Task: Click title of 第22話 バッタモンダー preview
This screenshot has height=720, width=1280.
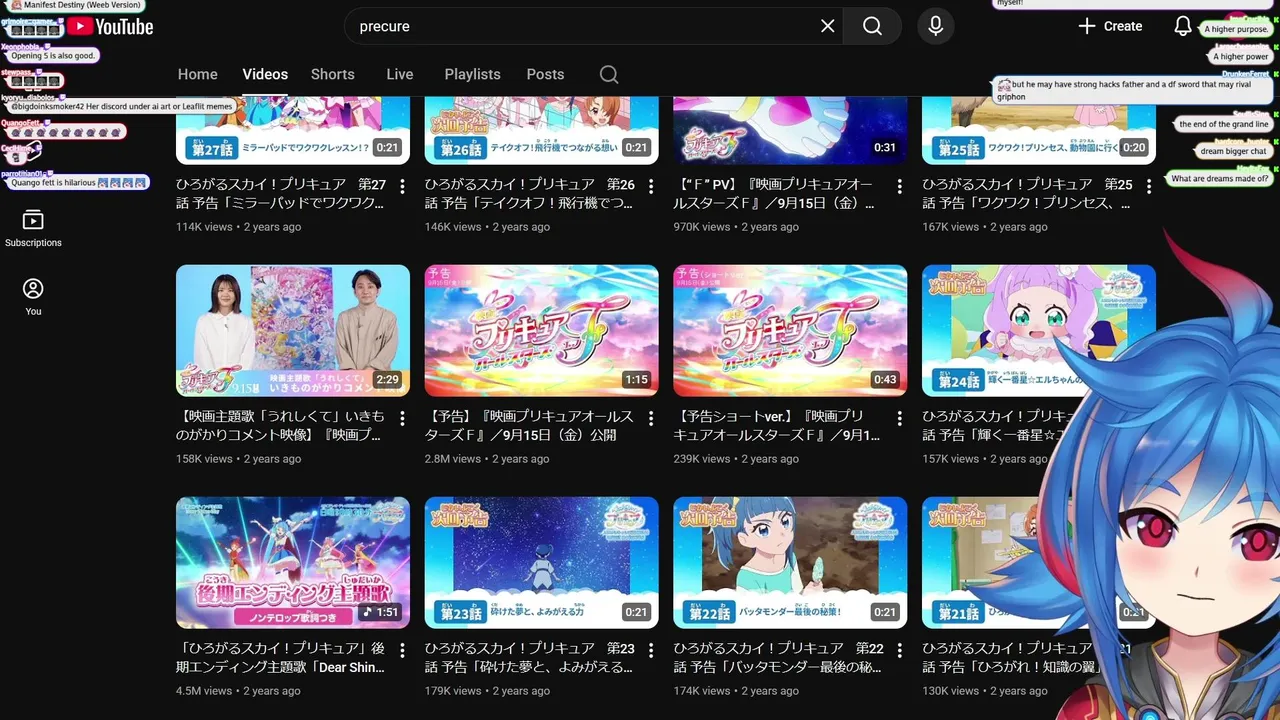Action: click(778, 658)
